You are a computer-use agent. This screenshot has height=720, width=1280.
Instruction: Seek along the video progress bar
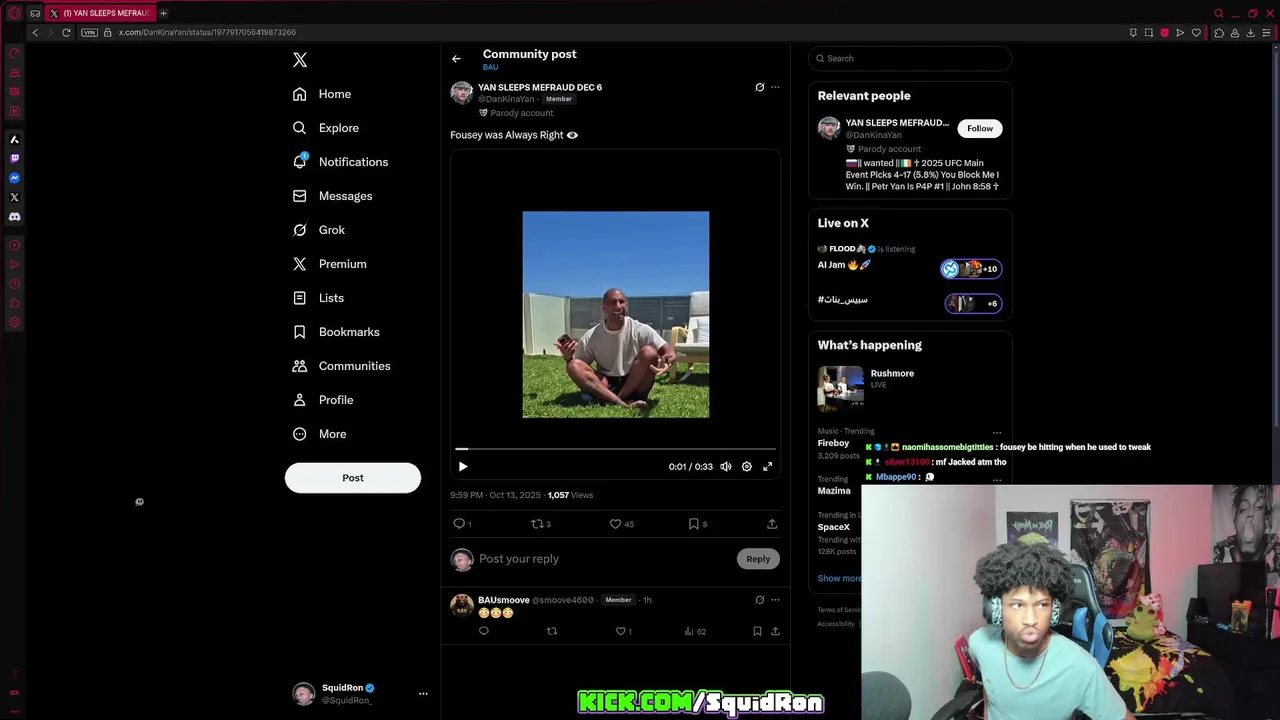615,449
